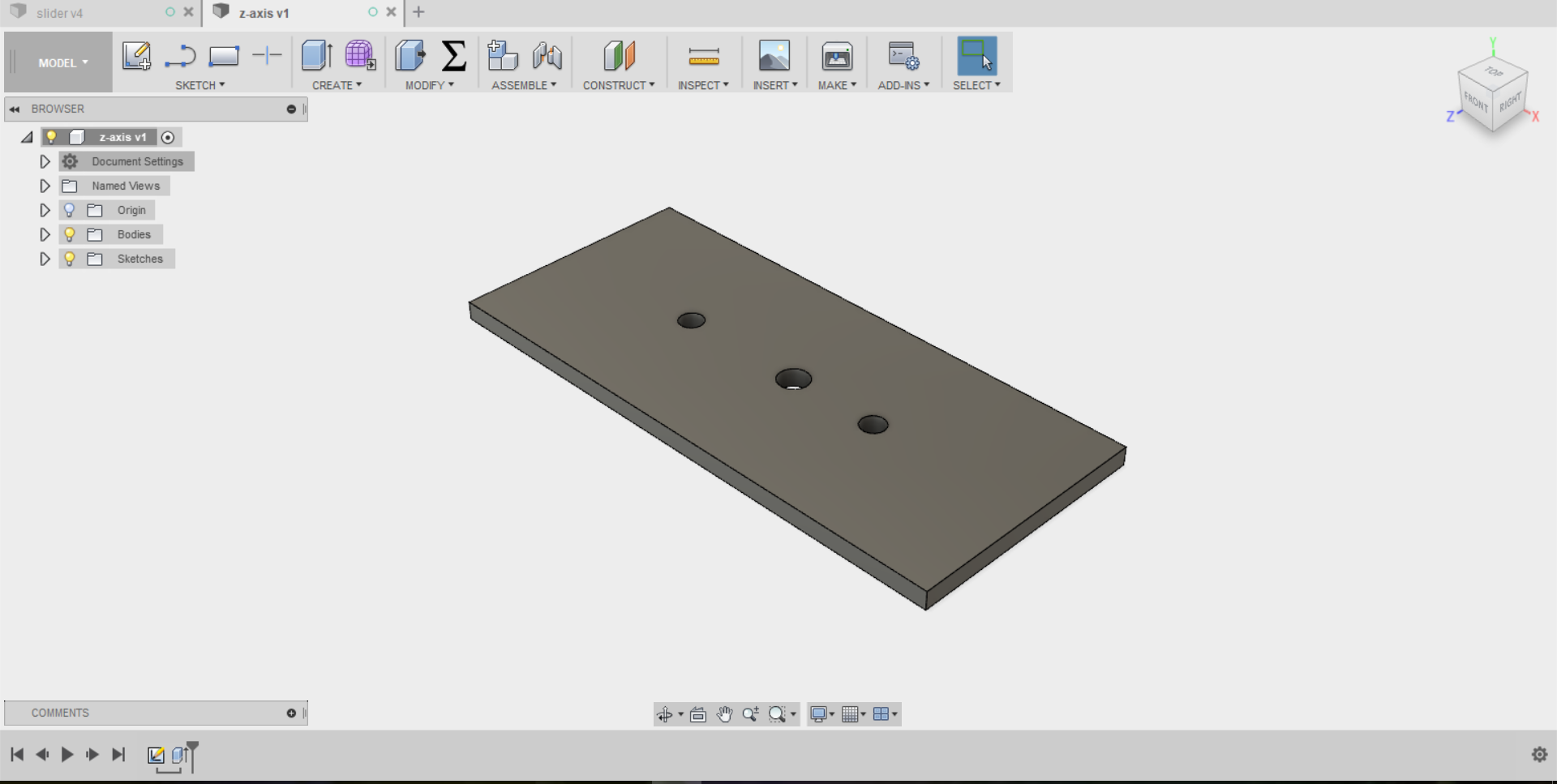The width and height of the screenshot is (1557, 784).
Task: Expand the Comments panel plus button
Action: (x=291, y=713)
